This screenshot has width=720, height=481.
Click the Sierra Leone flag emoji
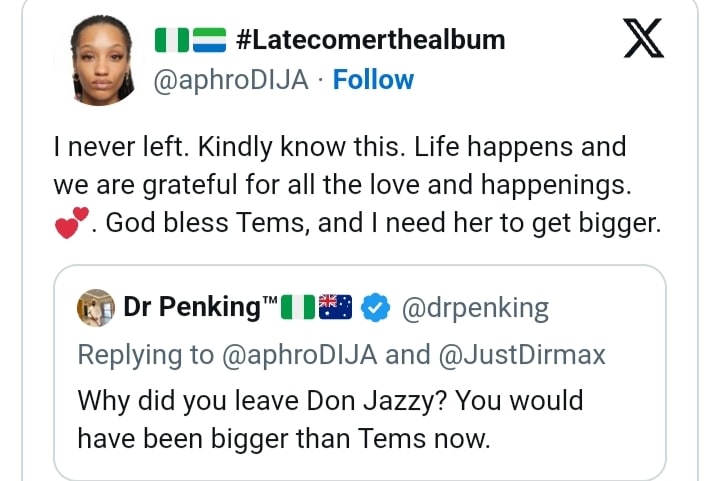[209, 41]
